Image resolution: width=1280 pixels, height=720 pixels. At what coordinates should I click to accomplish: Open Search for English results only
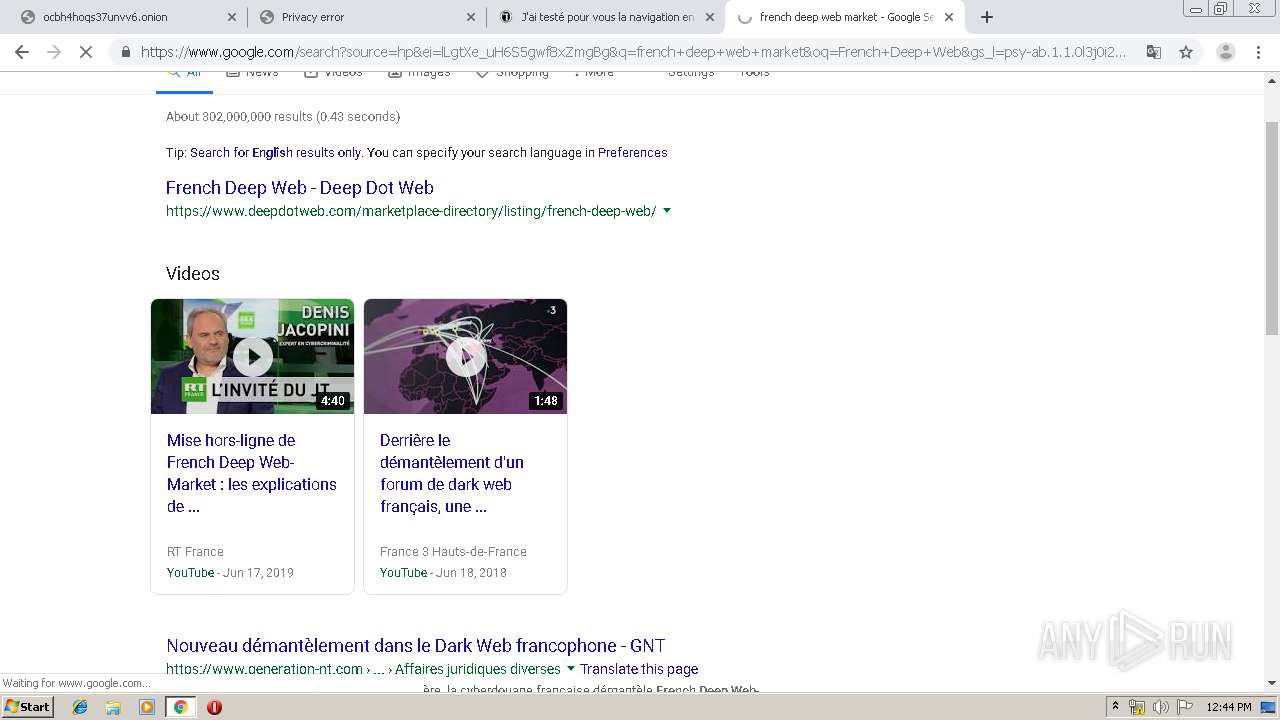click(x=275, y=153)
